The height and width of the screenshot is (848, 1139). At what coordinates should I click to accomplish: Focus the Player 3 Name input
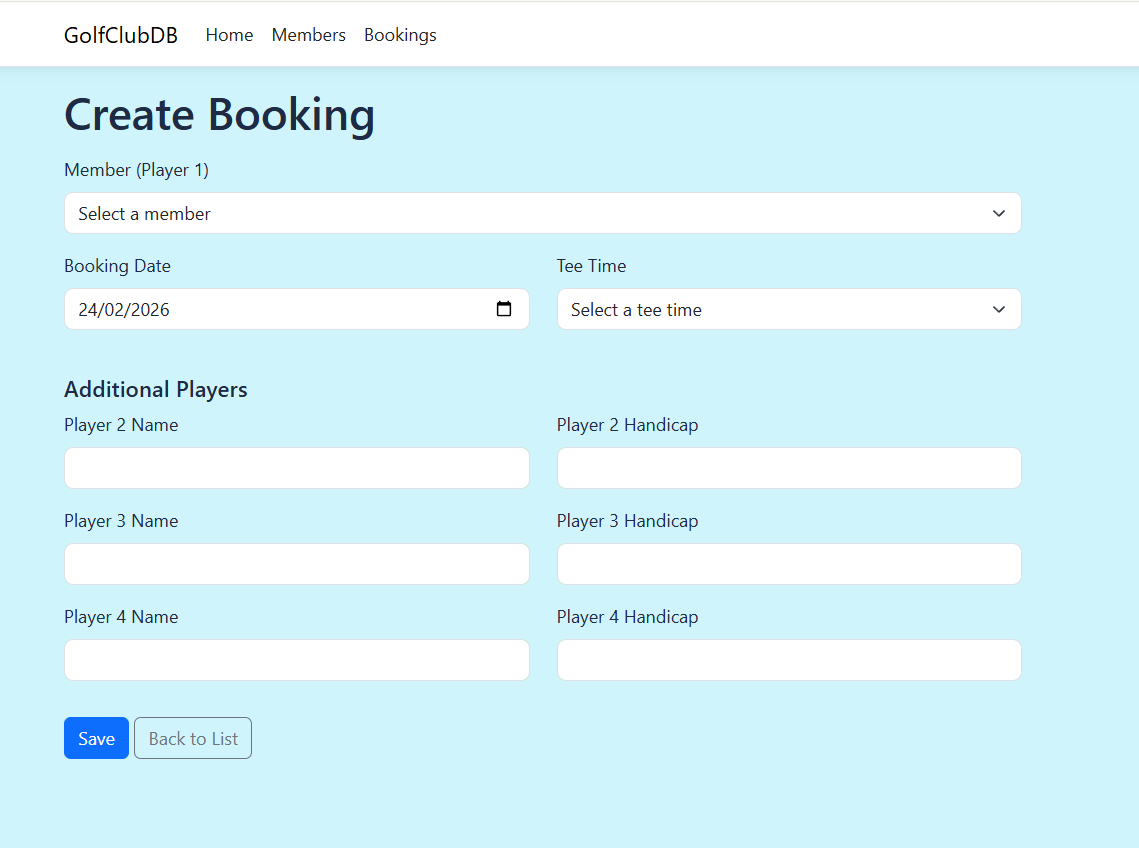[x=296, y=564]
